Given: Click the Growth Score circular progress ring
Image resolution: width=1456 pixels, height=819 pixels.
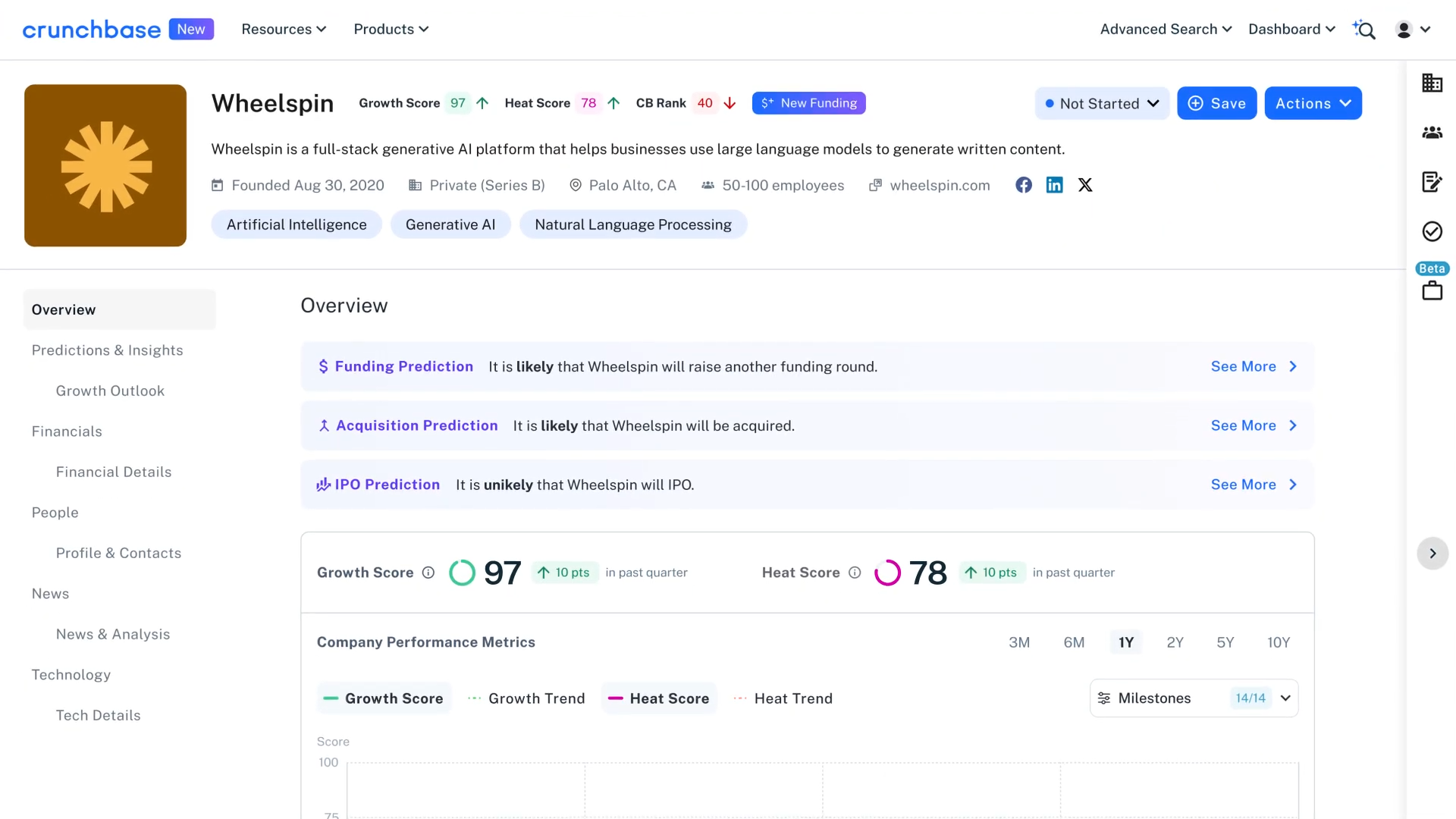Looking at the screenshot, I should (462, 573).
